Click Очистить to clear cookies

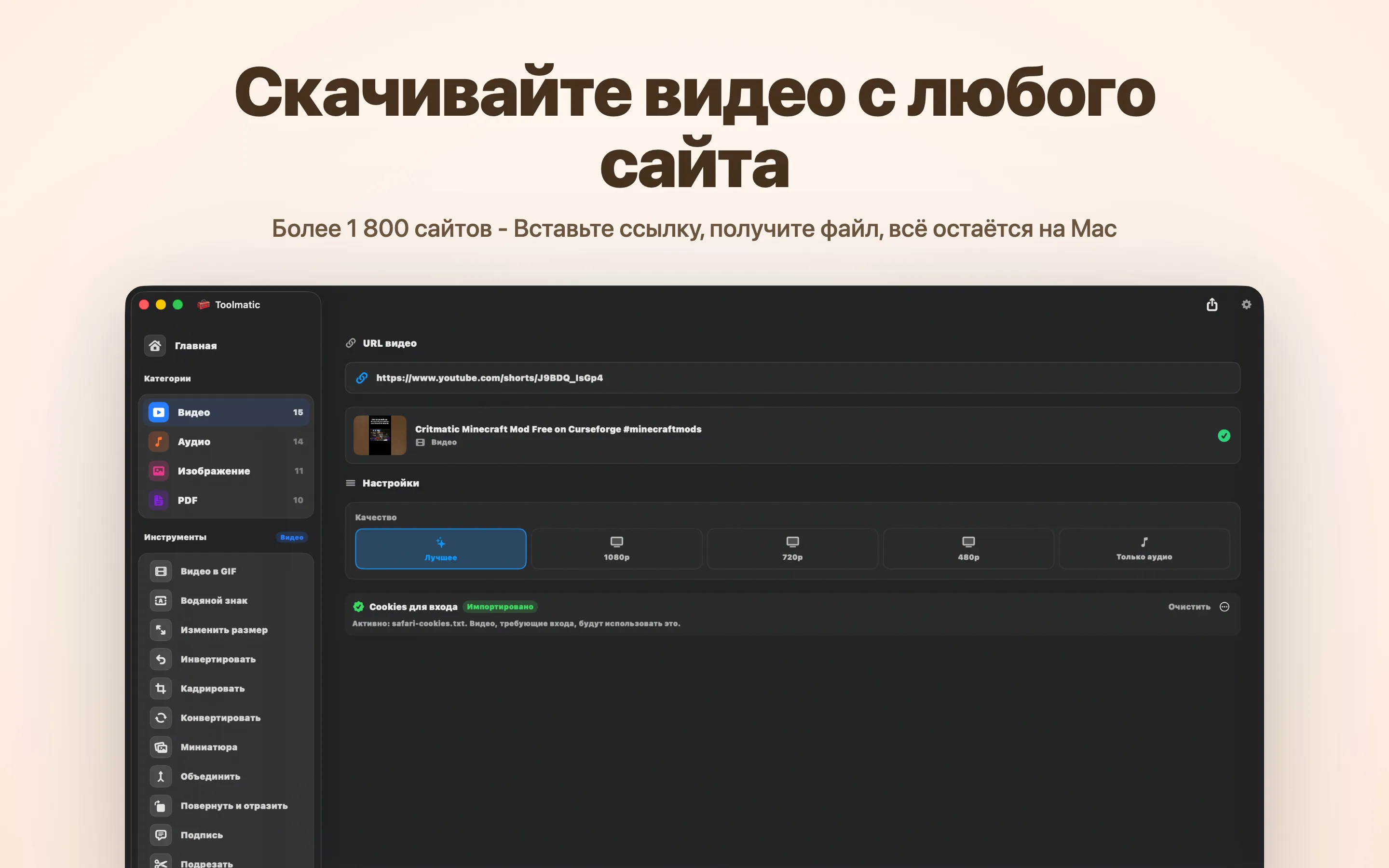pyautogui.click(x=1189, y=607)
